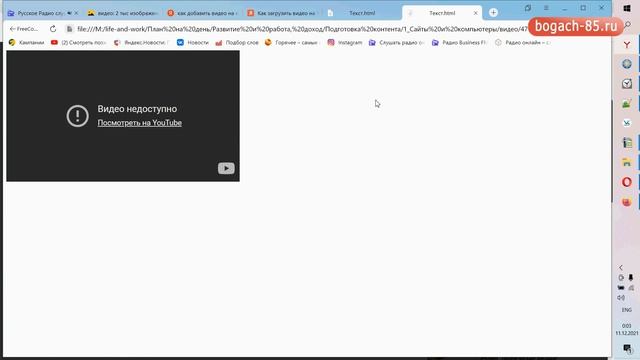Open the round globe app on the taskbar
Viewport: 640px width, 360px height.
point(627,64)
